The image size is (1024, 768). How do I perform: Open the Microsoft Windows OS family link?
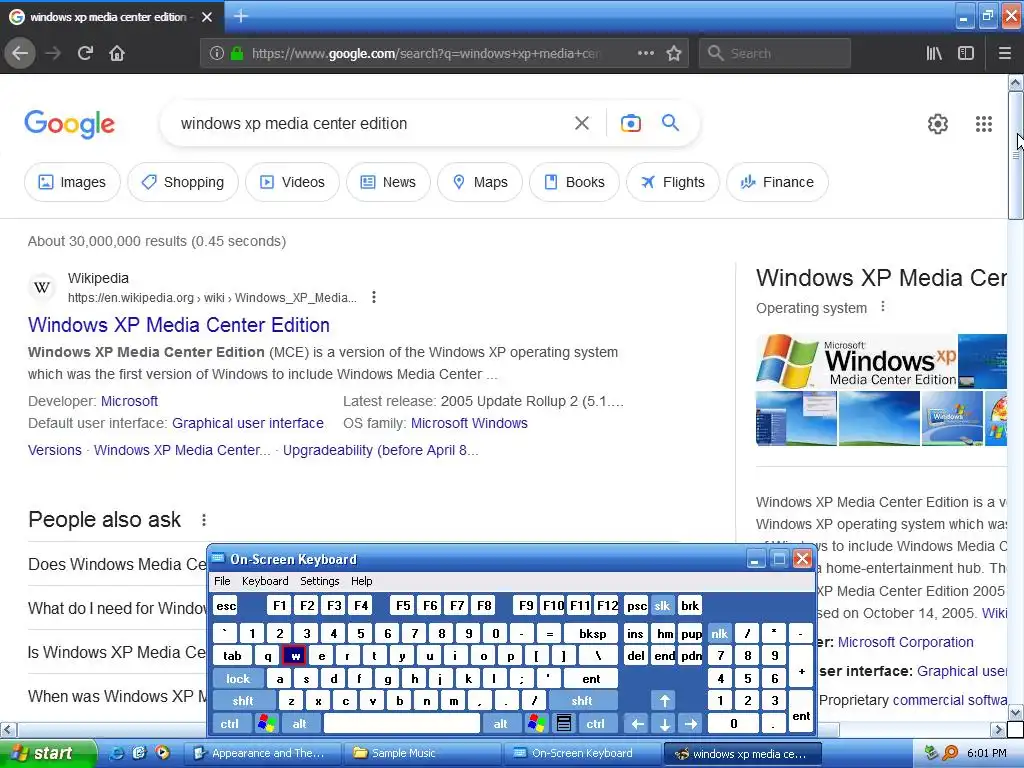pos(469,423)
